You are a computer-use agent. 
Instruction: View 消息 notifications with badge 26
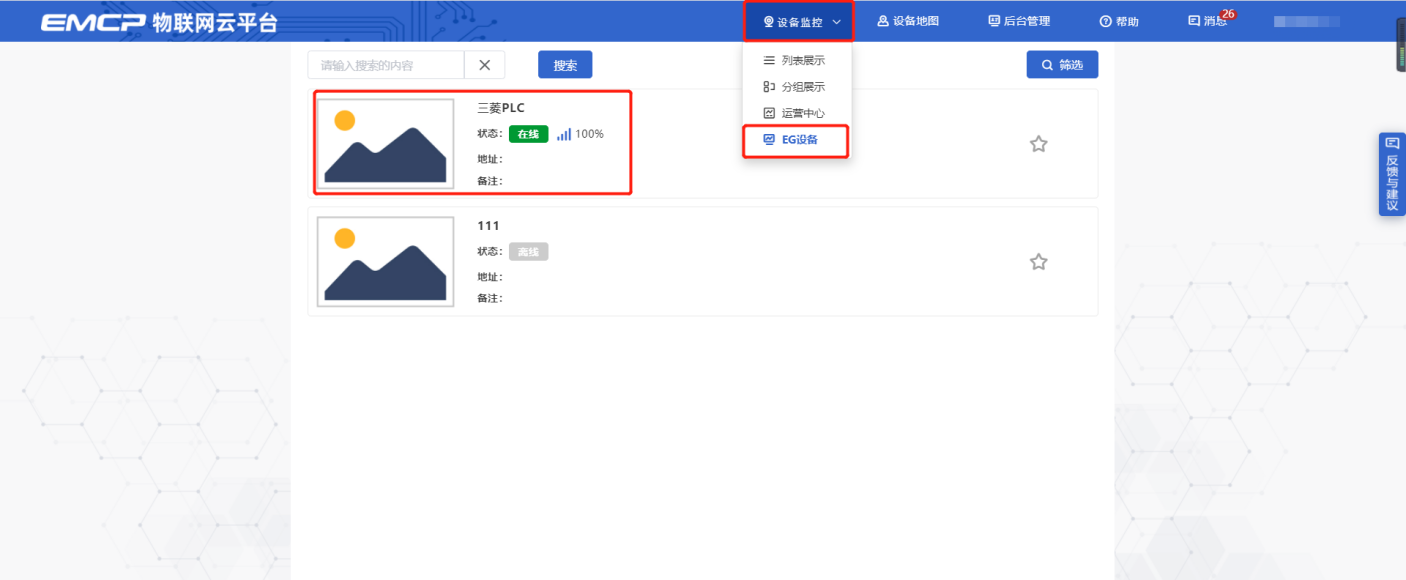point(1207,21)
